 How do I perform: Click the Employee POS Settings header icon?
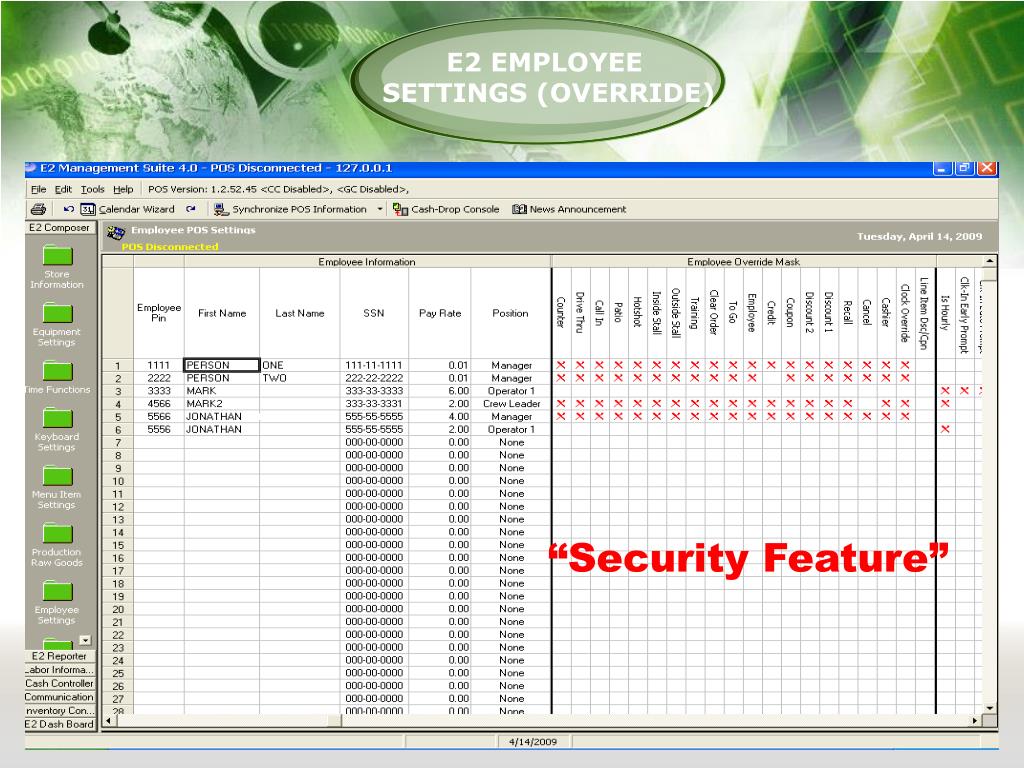click(x=116, y=232)
